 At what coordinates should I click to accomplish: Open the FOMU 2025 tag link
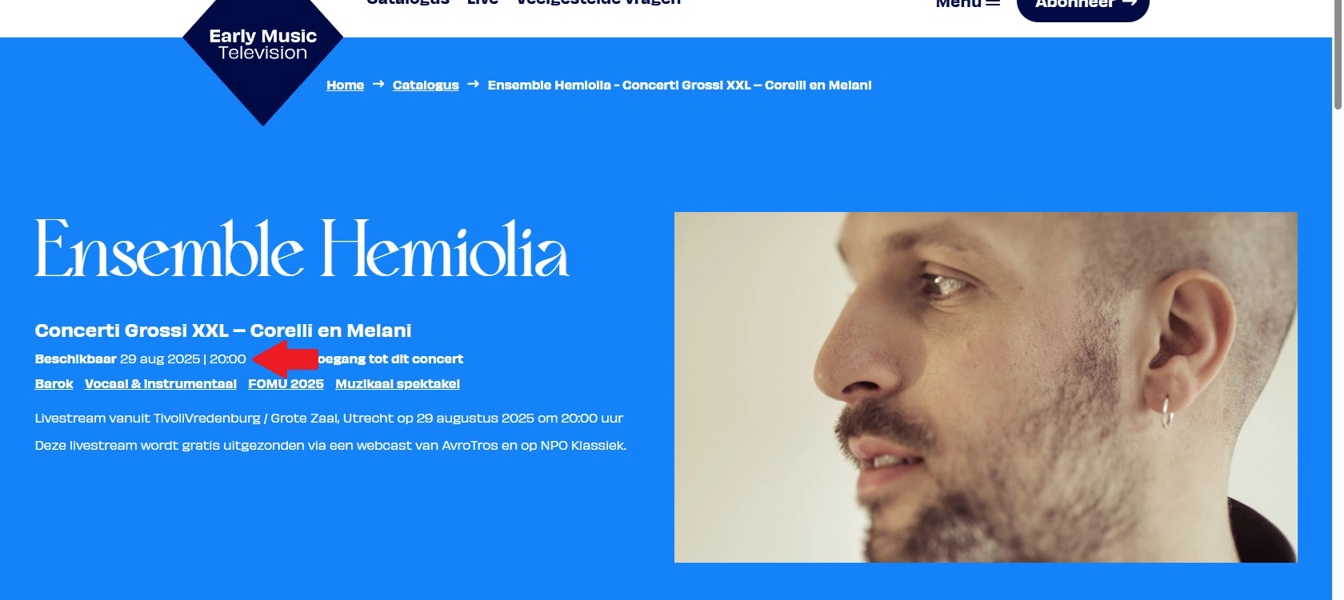click(x=286, y=384)
